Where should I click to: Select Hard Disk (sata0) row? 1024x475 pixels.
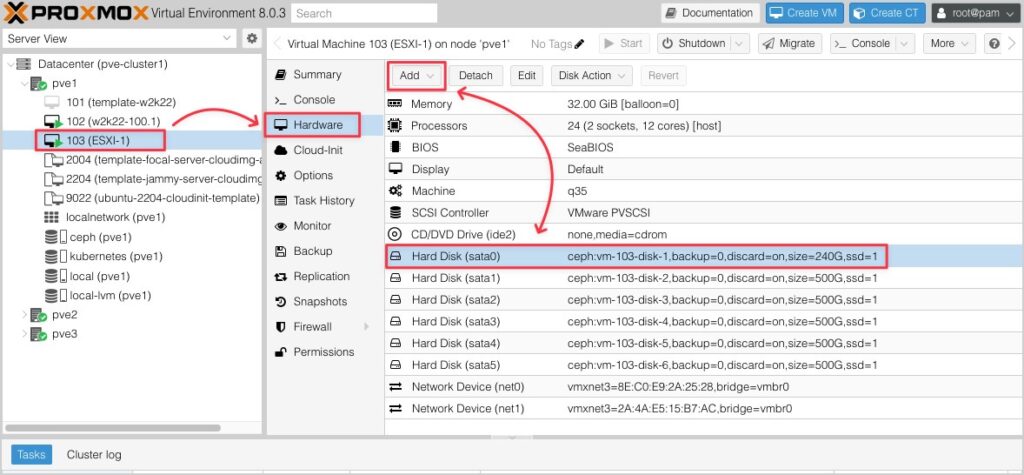[704, 257]
